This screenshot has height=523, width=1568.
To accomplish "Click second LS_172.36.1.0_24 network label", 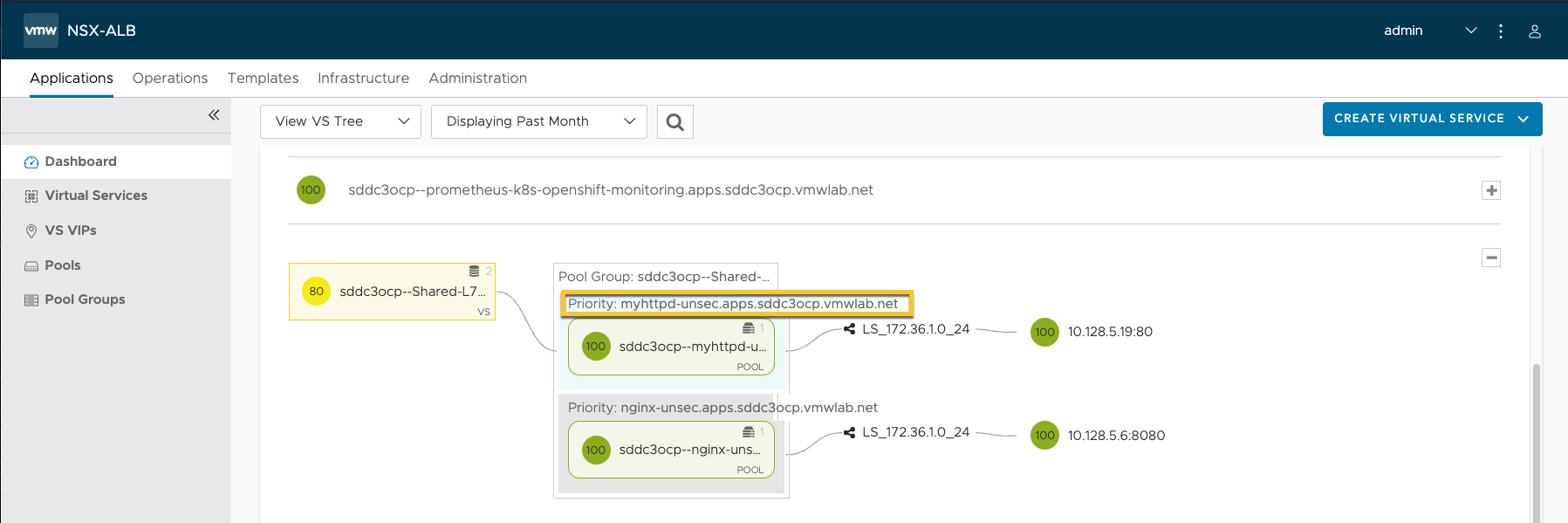I will (916, 432).
